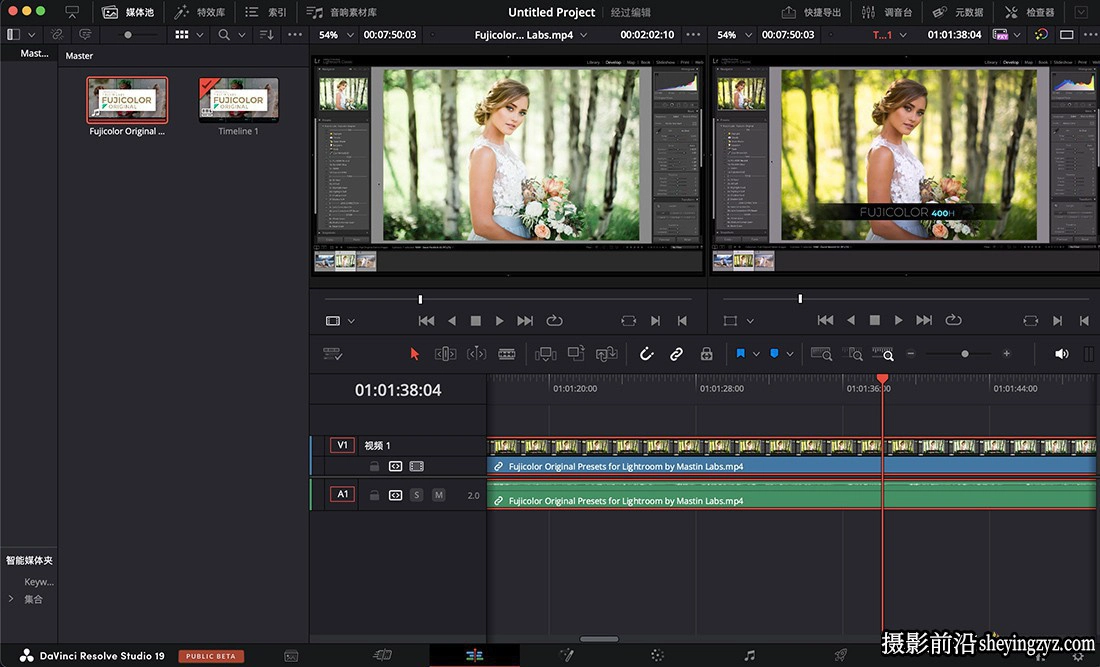Viewport: 1100px width, 667px height.
Task: Click the Overwrite Clip icon
Action: tap(576, 353)
